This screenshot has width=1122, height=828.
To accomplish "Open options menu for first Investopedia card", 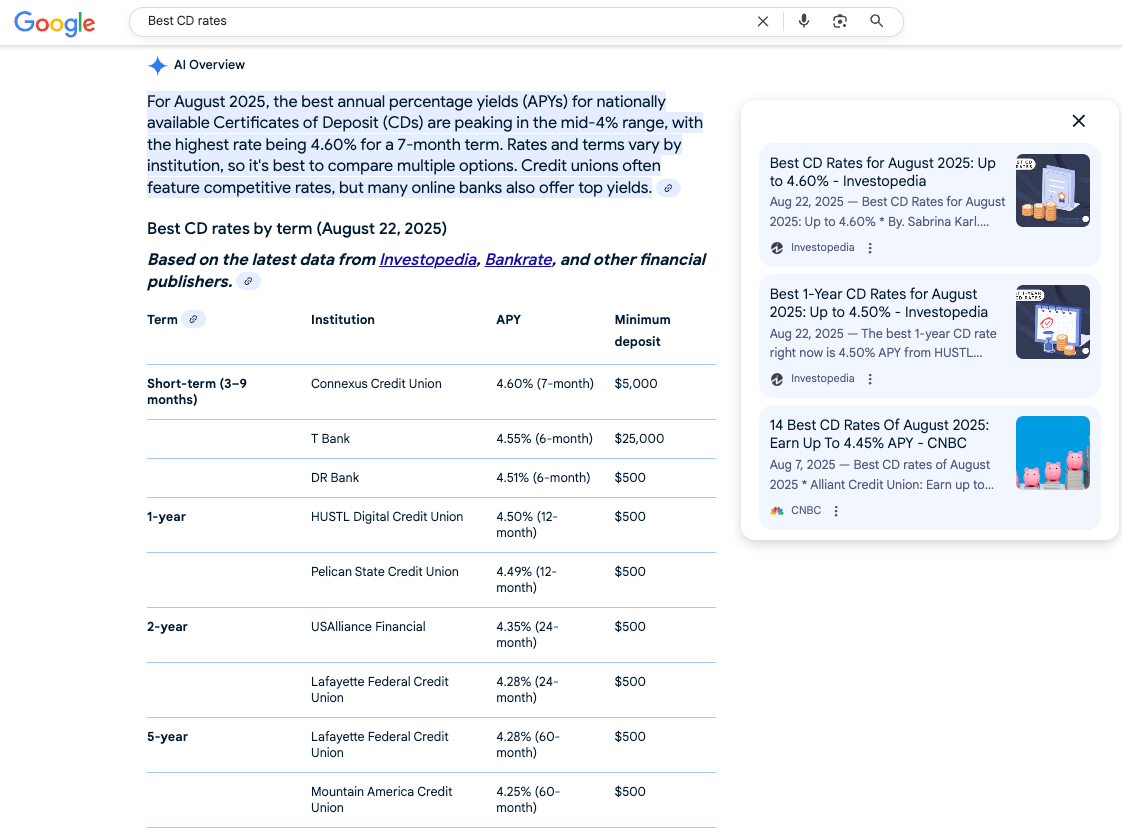I will [870, 248].
